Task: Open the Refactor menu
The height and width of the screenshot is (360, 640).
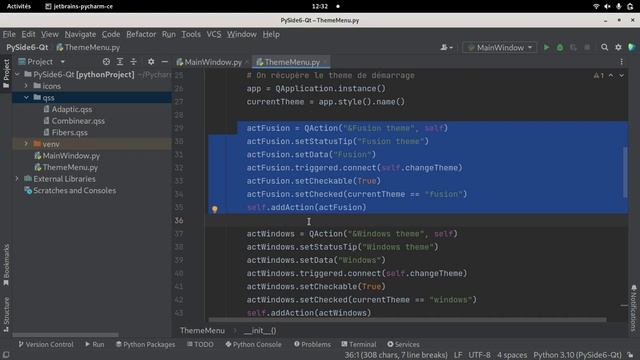Action: point(141,34)
